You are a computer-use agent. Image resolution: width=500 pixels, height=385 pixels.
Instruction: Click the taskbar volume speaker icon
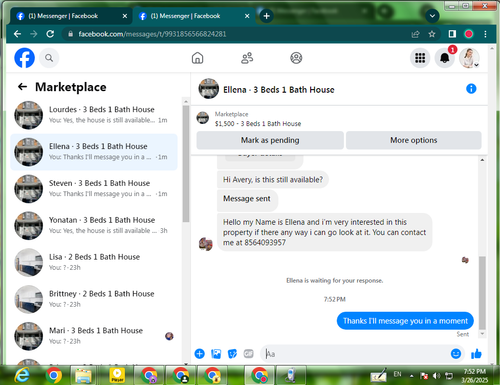[x=436, y=376]
